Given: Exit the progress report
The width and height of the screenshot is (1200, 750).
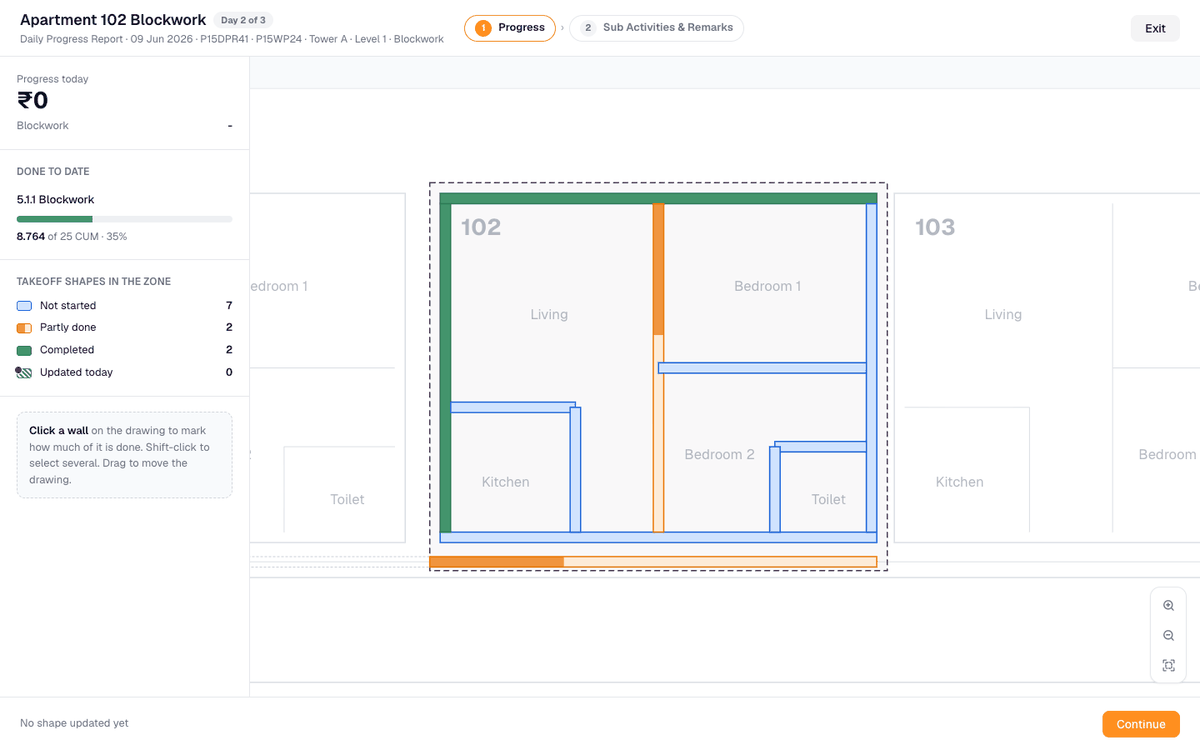Looking at the screenshot, I should pyautogui.click(x=1155, y=28).
